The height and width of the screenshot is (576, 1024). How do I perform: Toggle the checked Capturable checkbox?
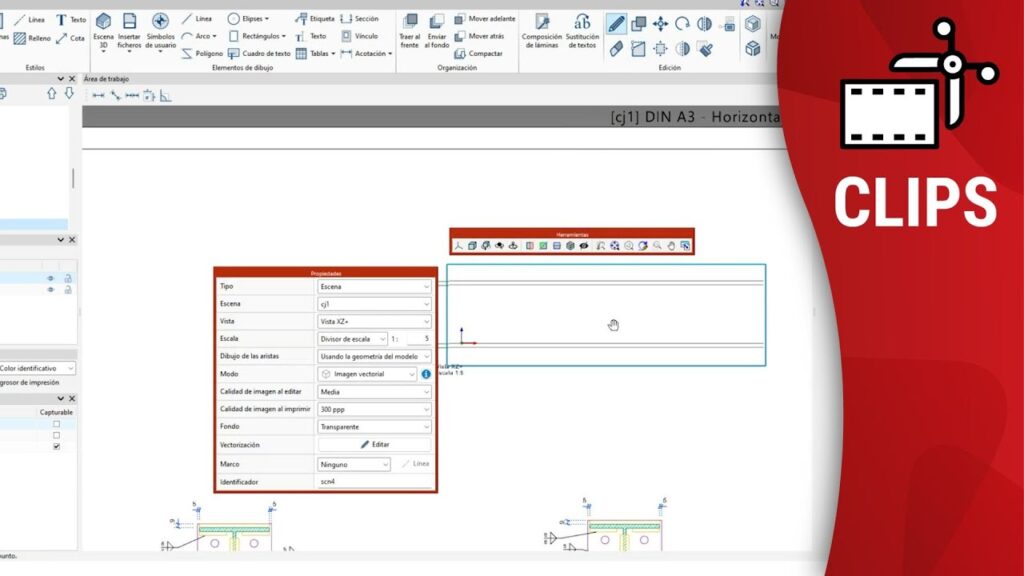tap(56, 446)
